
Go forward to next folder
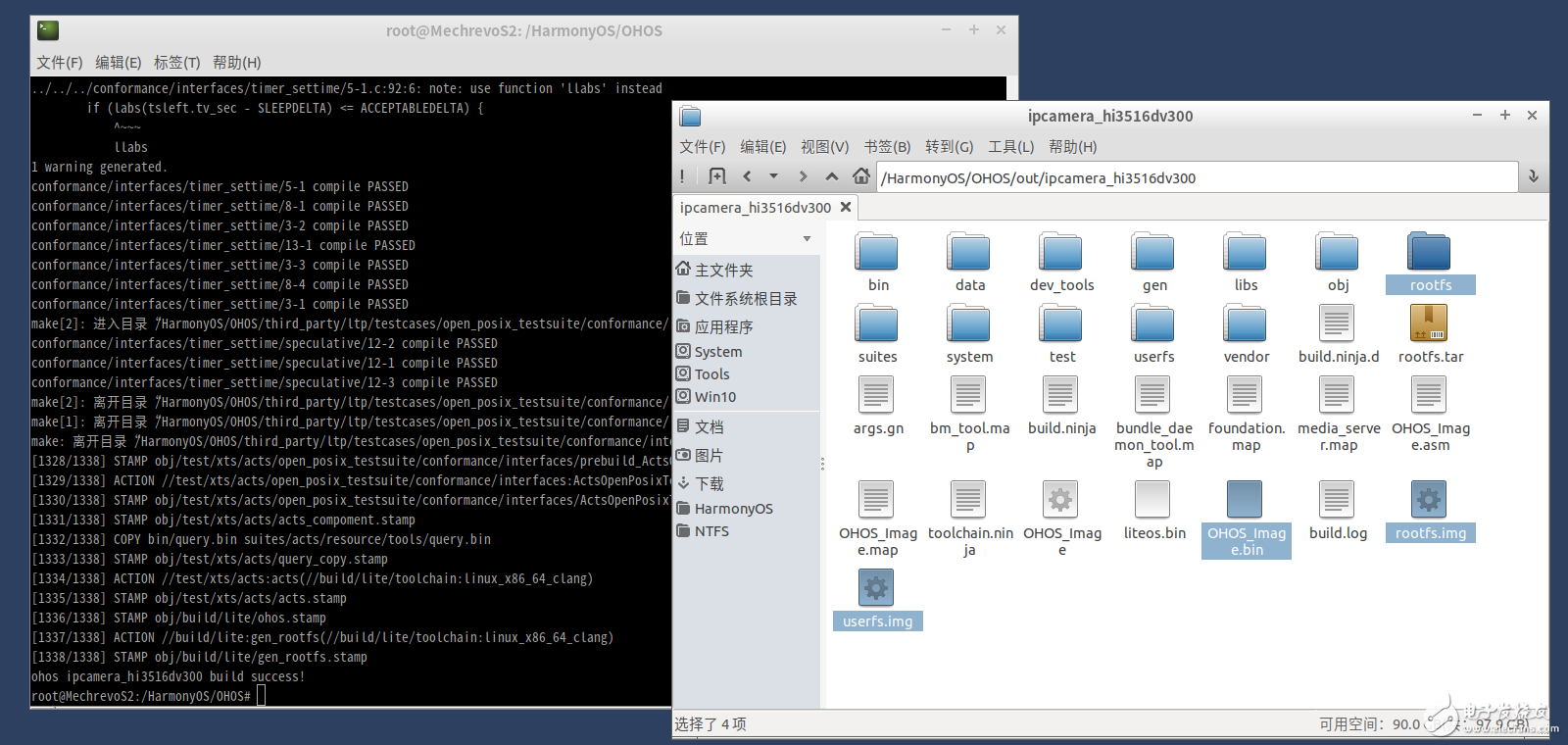click(803, 176)
